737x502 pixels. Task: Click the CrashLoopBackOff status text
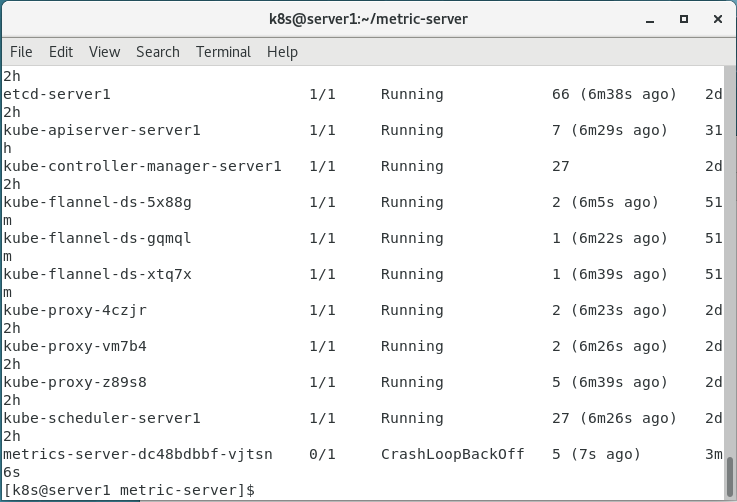pyautogui.click(x=452, y=454)
